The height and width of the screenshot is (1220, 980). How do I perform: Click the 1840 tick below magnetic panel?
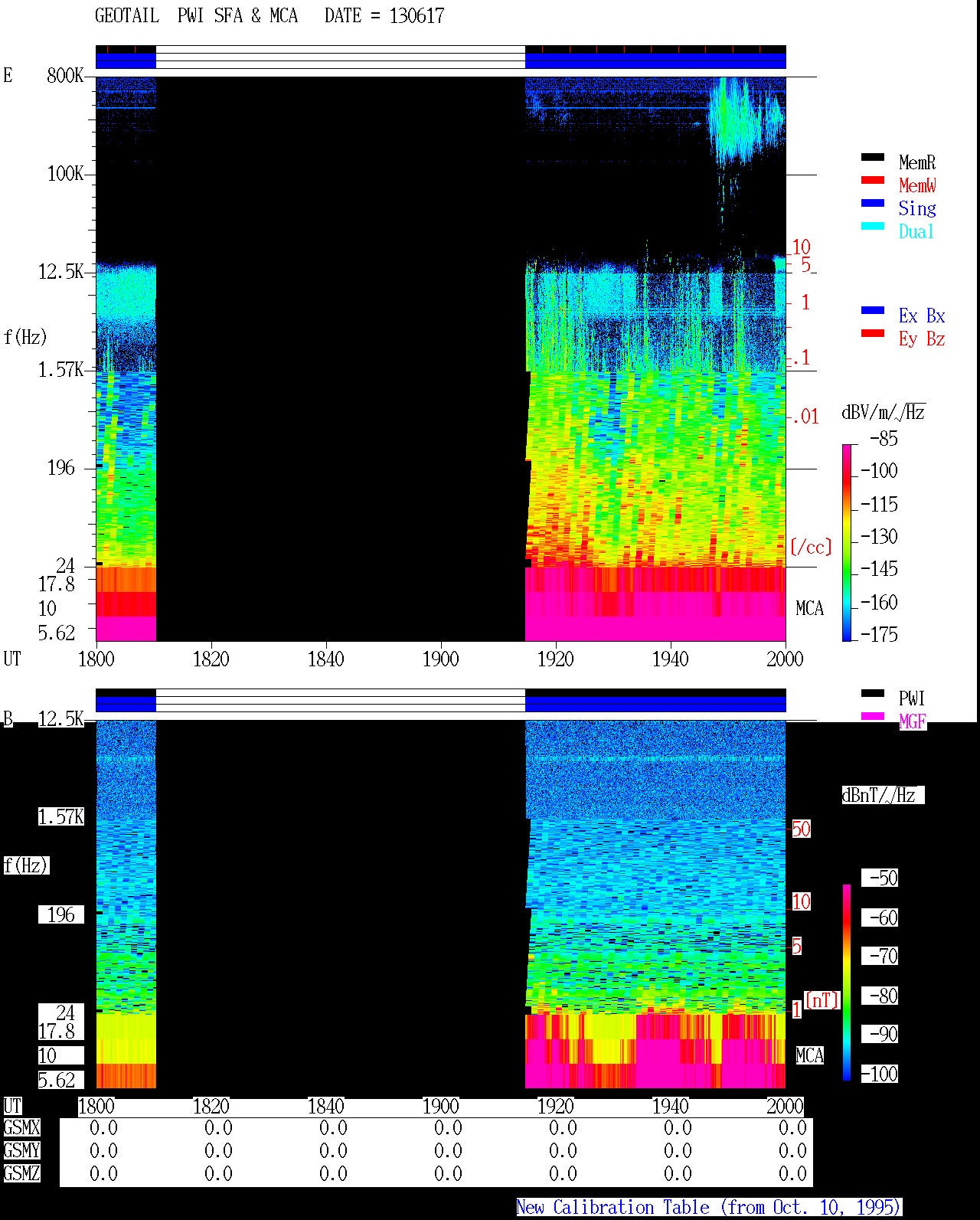click(325, 1106)
